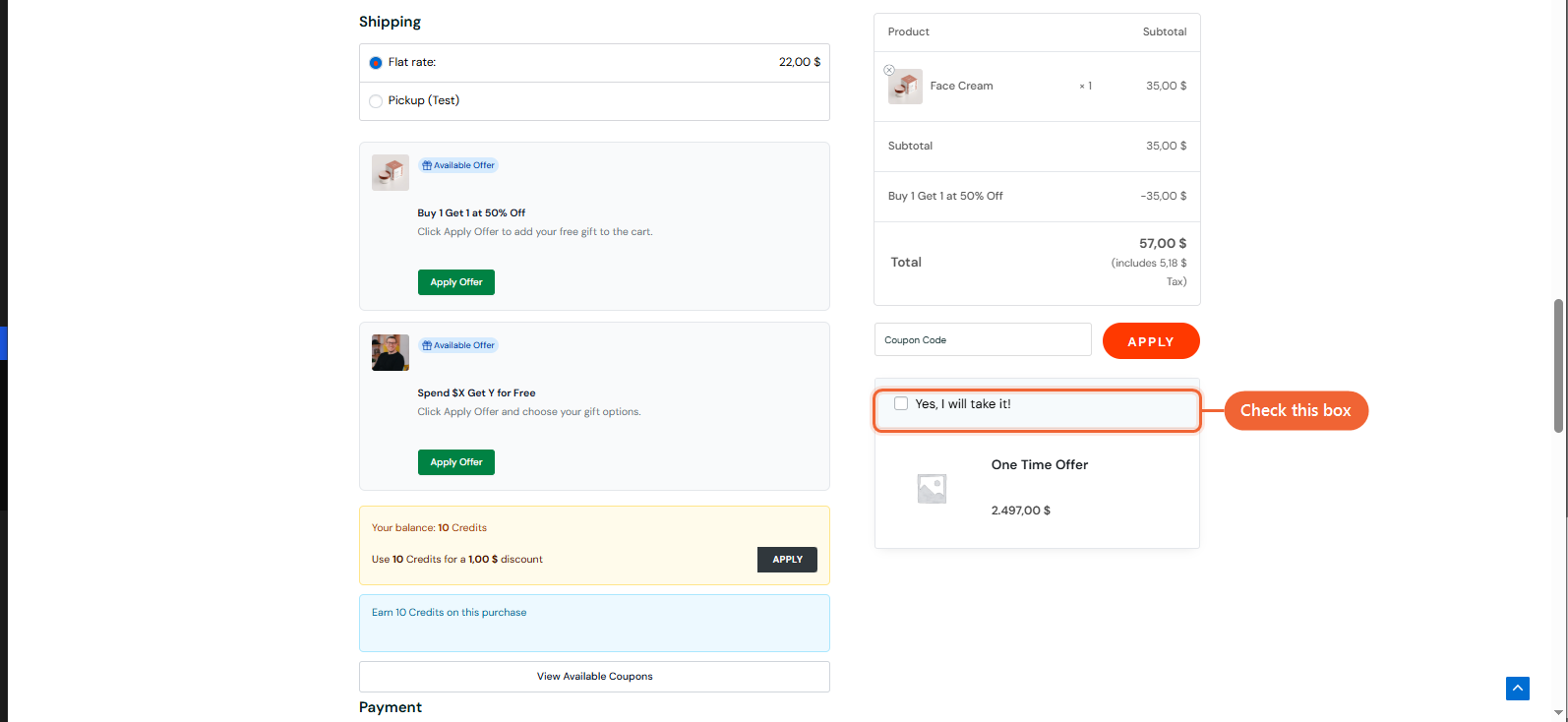This screenshot has height=722, width=1568.
Task: Click 'Buy 1 Get 1 at 50% Off' summary row label
Action: 945,196
